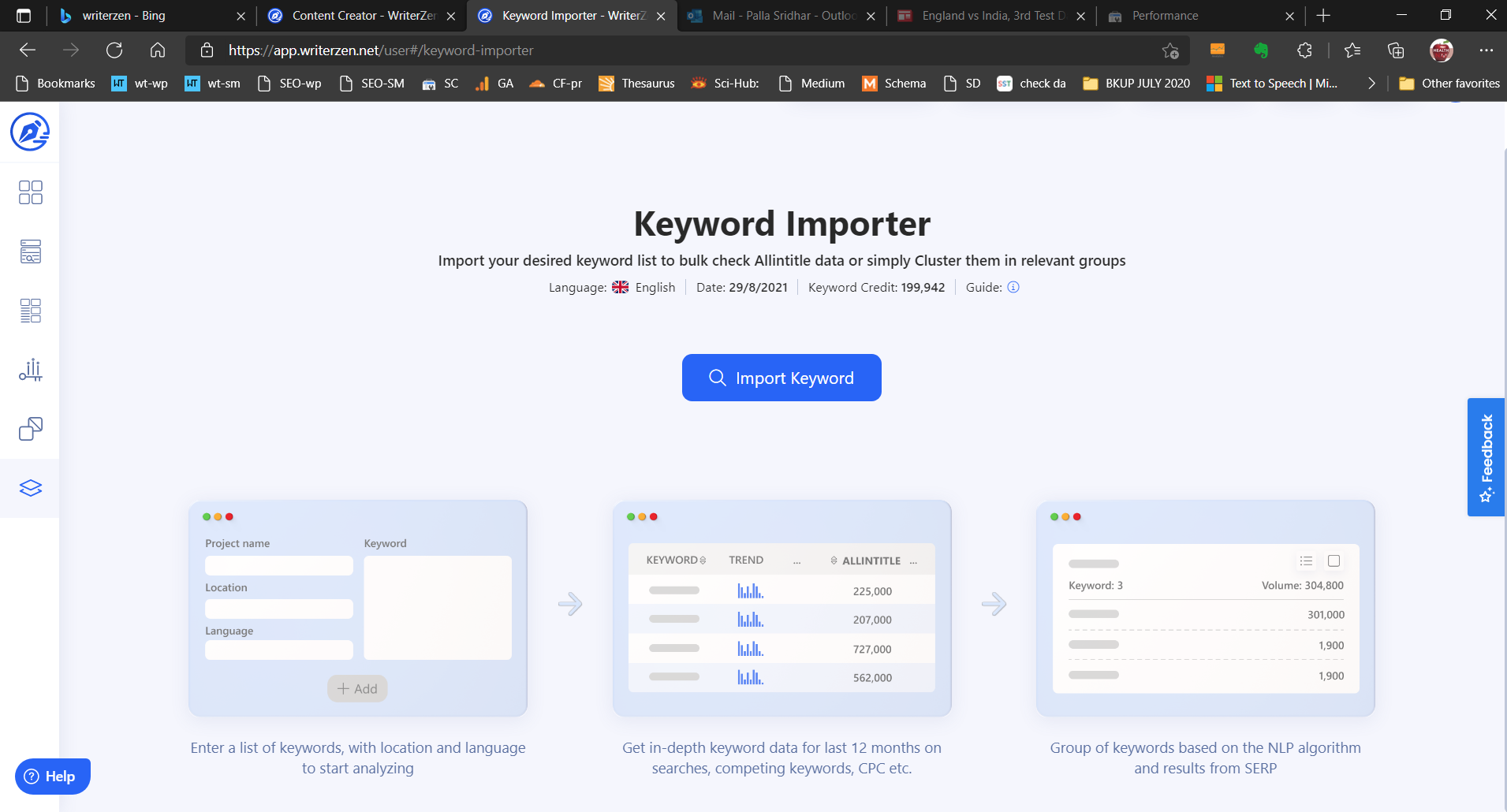1507x812 pixels.
Task: Open the Other favorites folder
Action: (1449, 84)
